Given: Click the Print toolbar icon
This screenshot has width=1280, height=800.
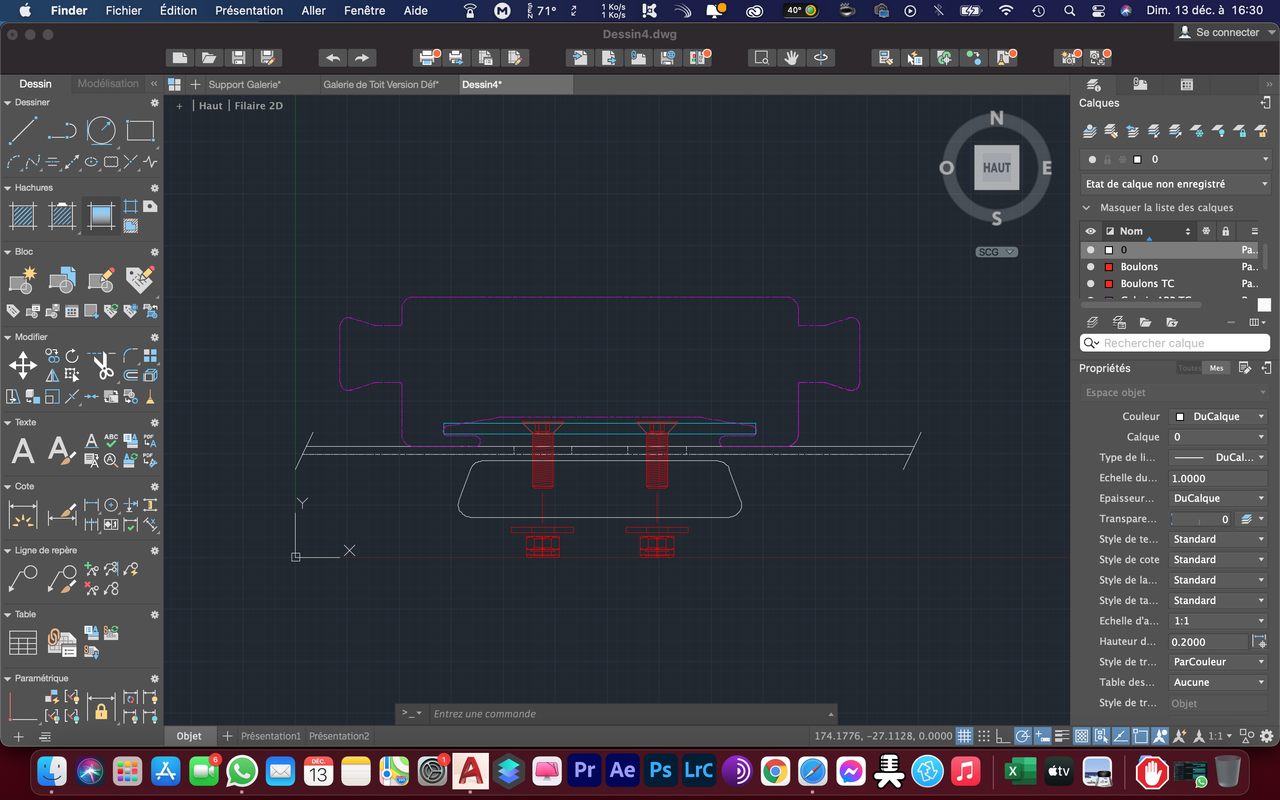Looking at the screenshot, I should [427, 58].
